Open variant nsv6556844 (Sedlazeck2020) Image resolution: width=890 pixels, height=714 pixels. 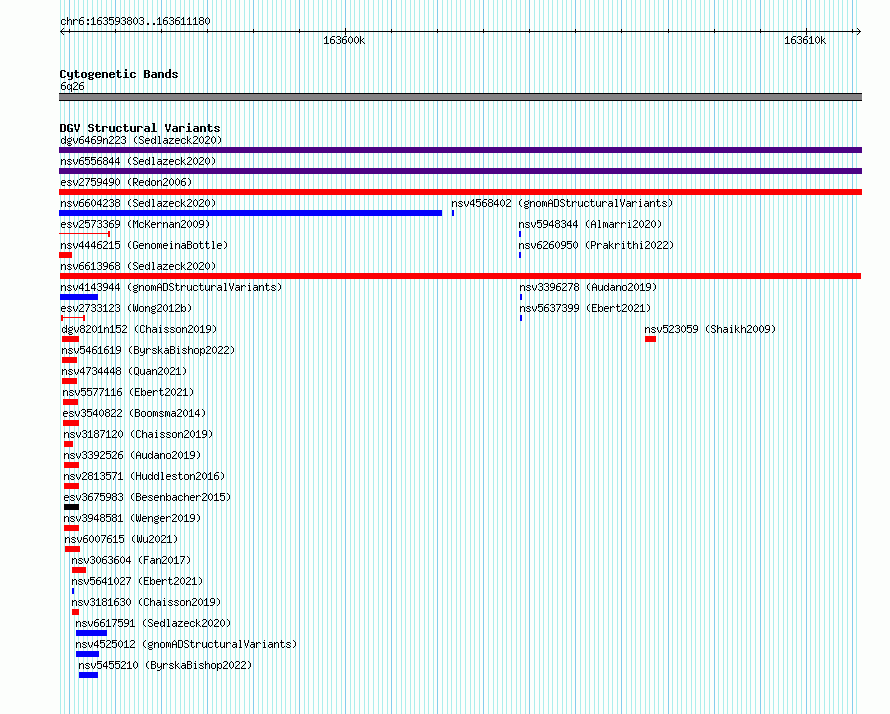pos(138,161)
